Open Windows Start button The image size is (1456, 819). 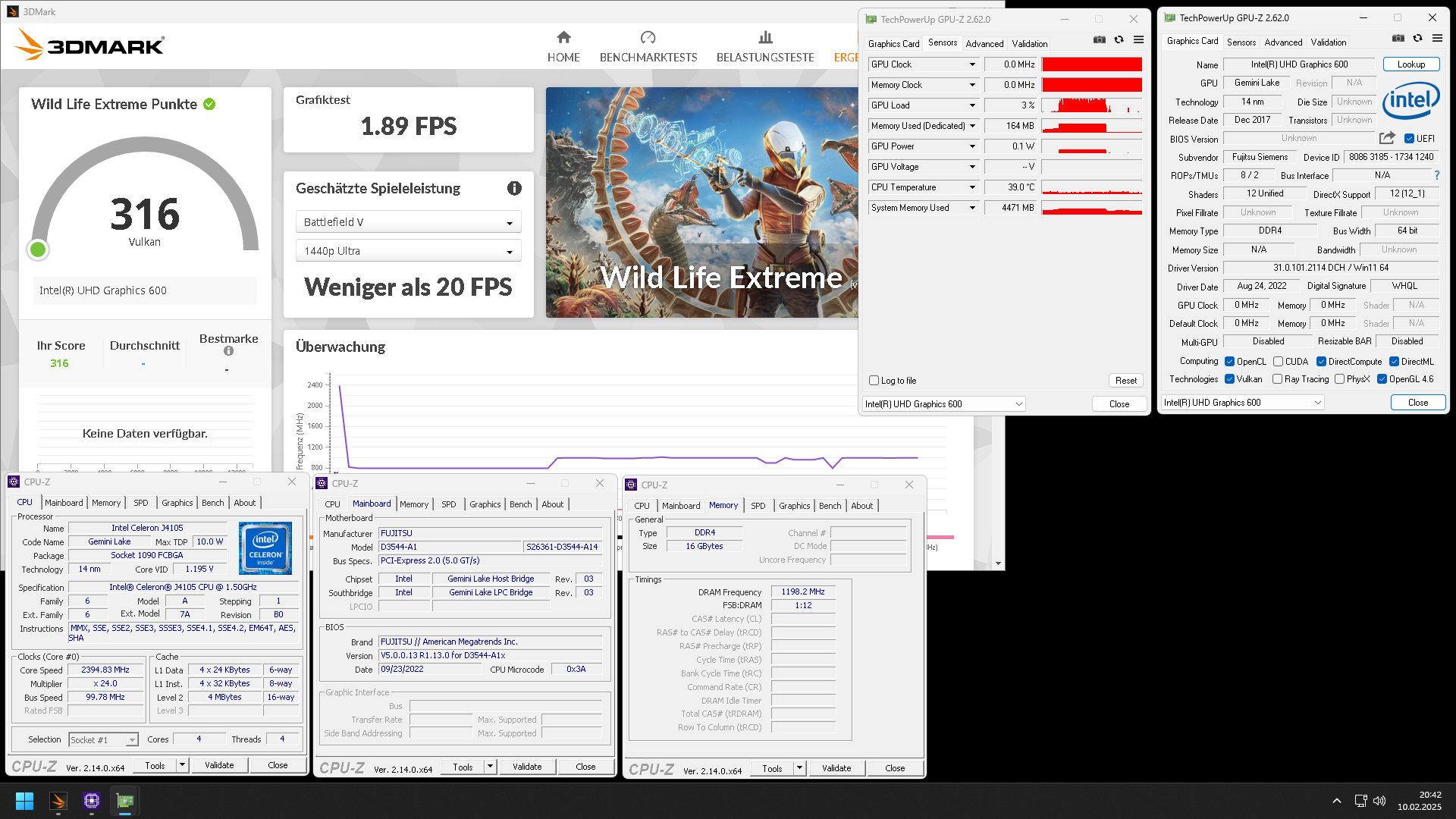pos(24,801)
